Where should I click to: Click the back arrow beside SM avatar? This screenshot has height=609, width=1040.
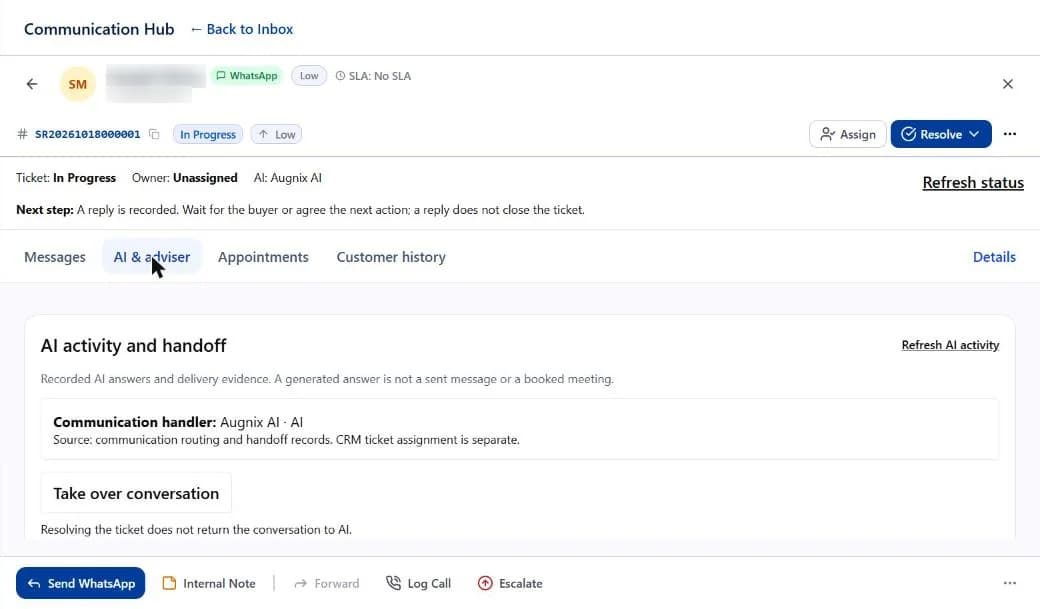pos(32,84)
